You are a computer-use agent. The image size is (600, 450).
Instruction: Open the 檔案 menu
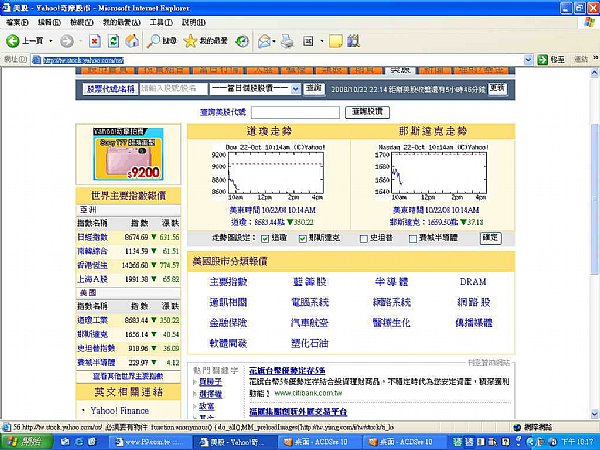coord(18,23)
